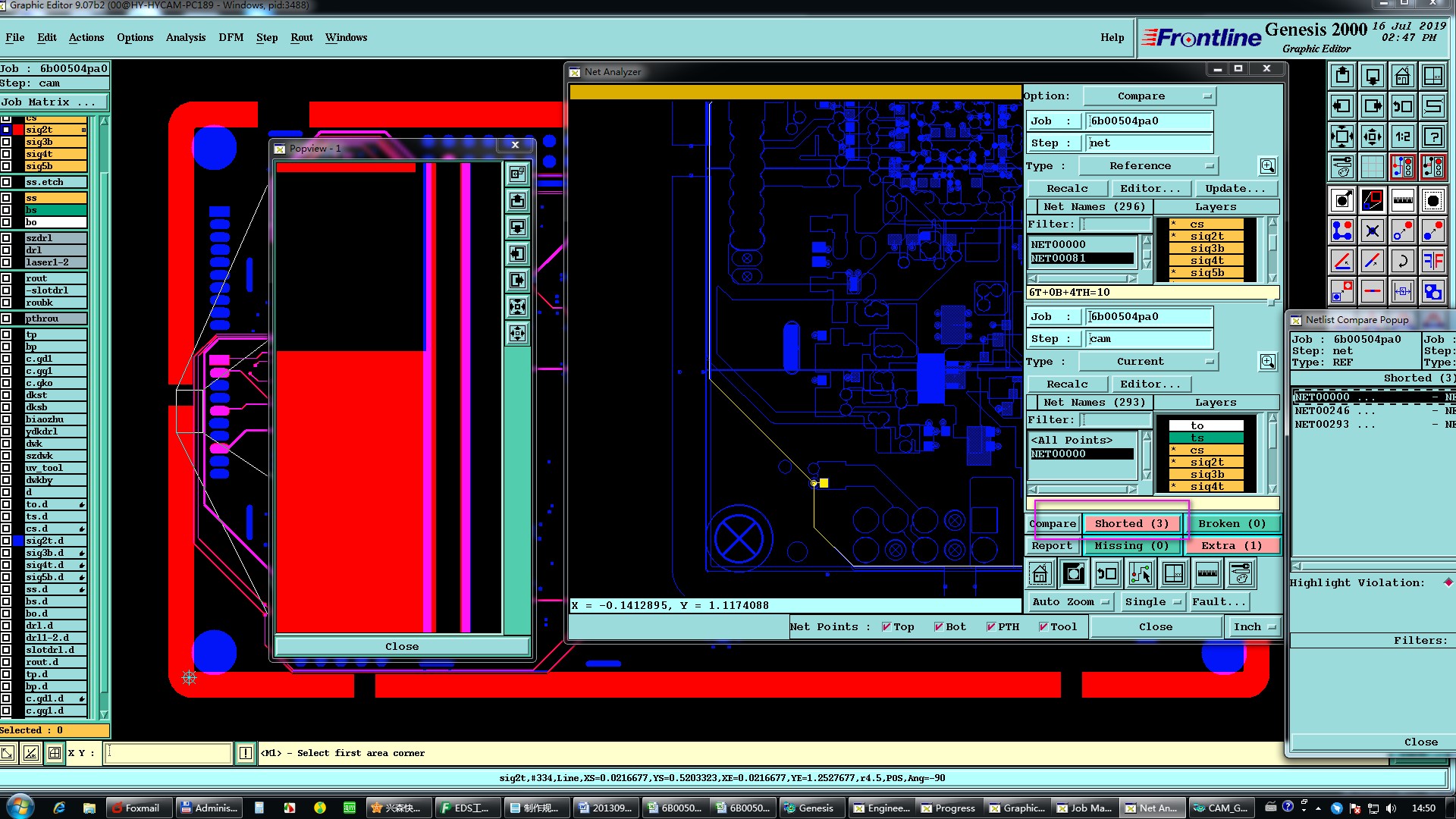This screenshot has width=1456, height=819.
Task: Uncheck the Bot net points checkbox
Action: pos(939,627)
